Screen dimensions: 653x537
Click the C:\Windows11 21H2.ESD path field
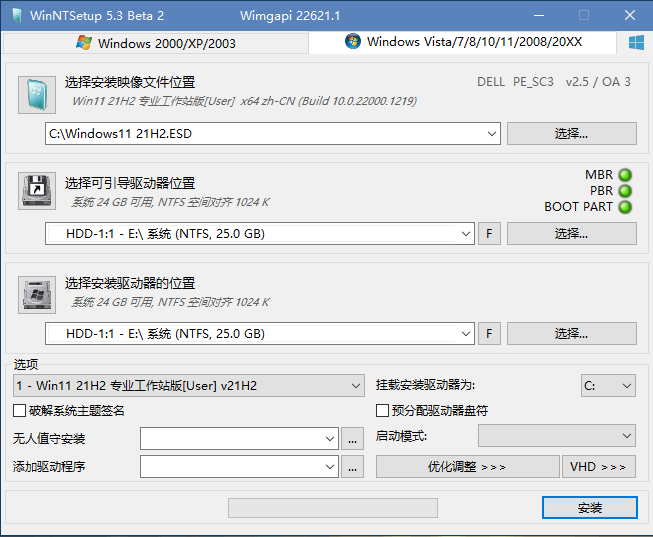(273, 134)
